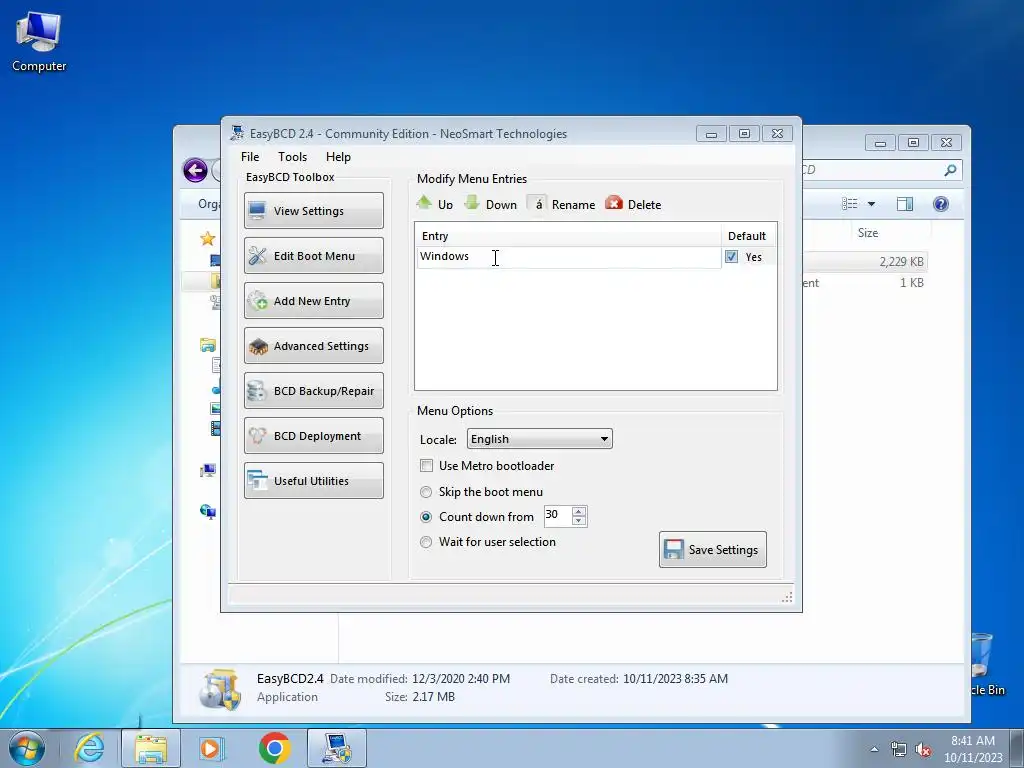Launch Windows Media Player from taskbar
The width and height of the screenshot is (1024, 768).
212,748
